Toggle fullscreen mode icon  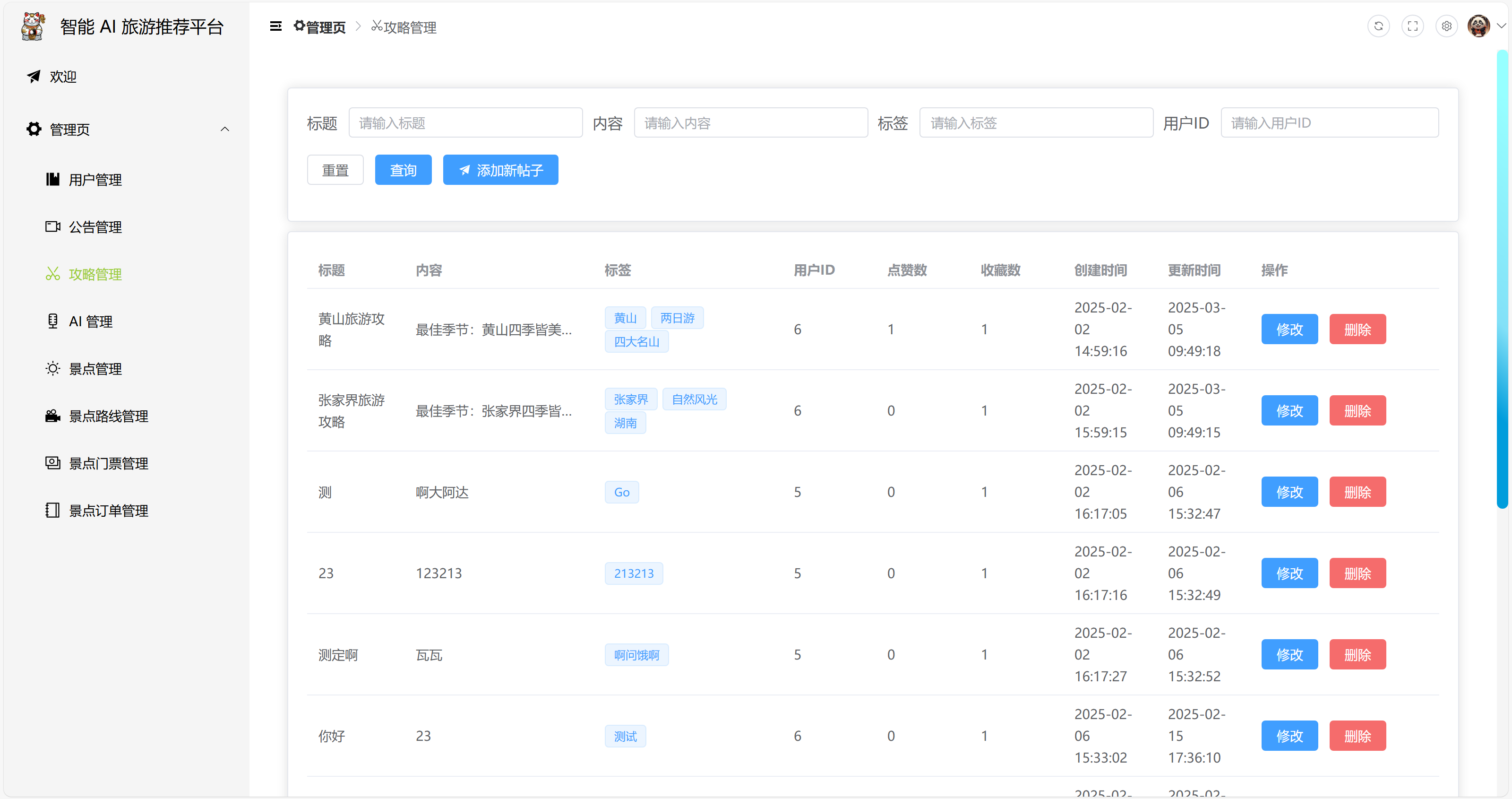click(1412, 26)
